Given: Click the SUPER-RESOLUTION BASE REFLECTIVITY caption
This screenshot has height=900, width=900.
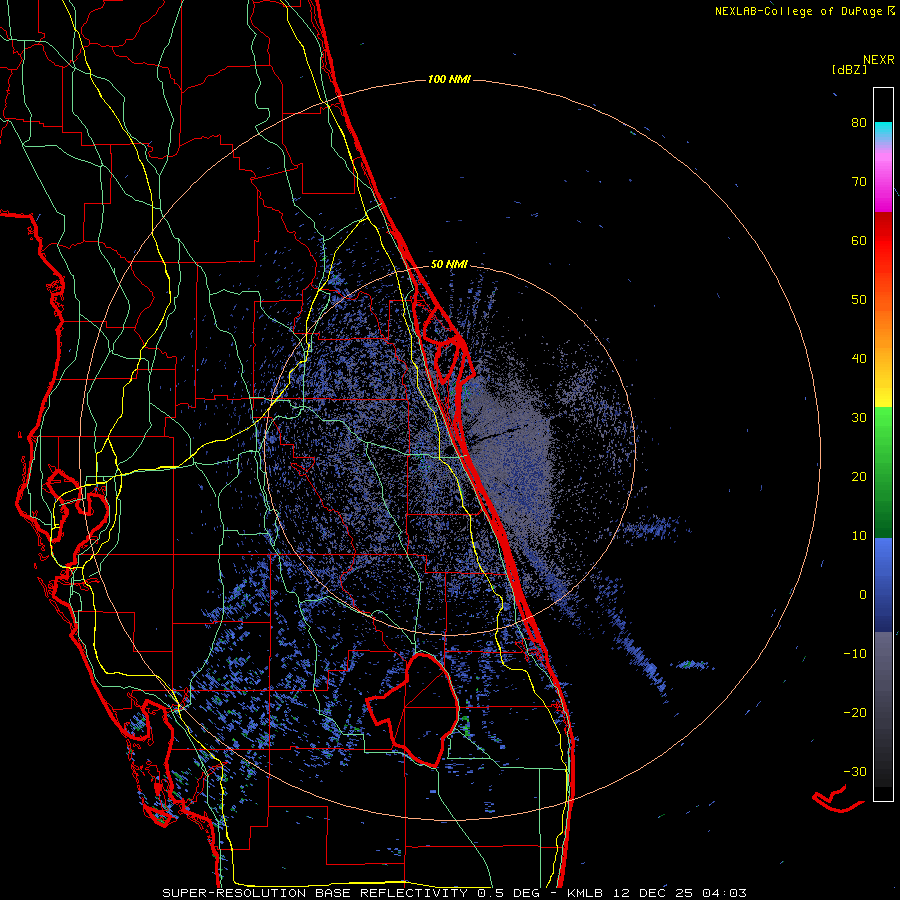Looking at the screenshot, I should (x=315, y=893).
